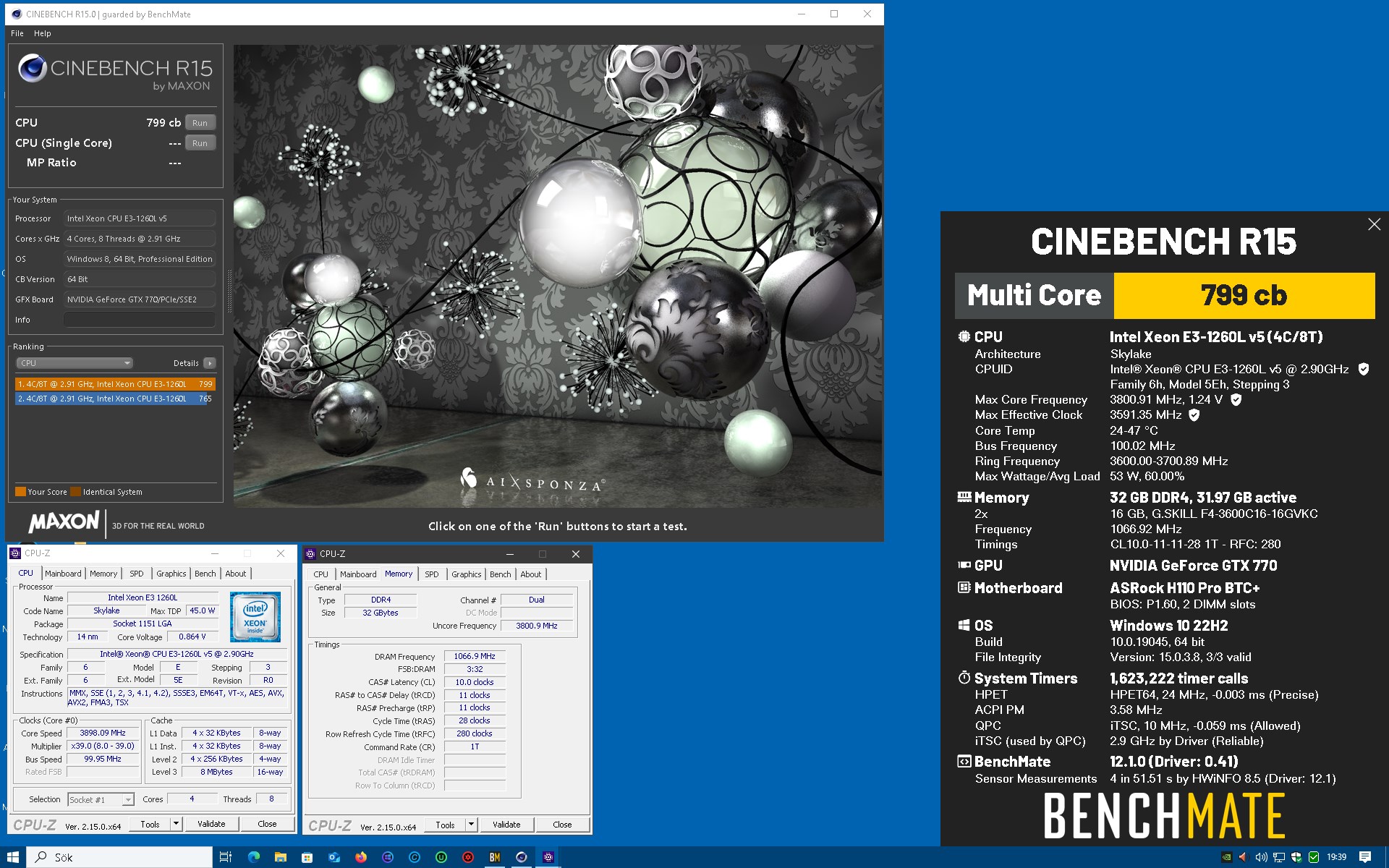Close the BenchMate result overlay with X
Image resolution: width=1389 pixels, height=868 pixels.
click(1374, 224)
